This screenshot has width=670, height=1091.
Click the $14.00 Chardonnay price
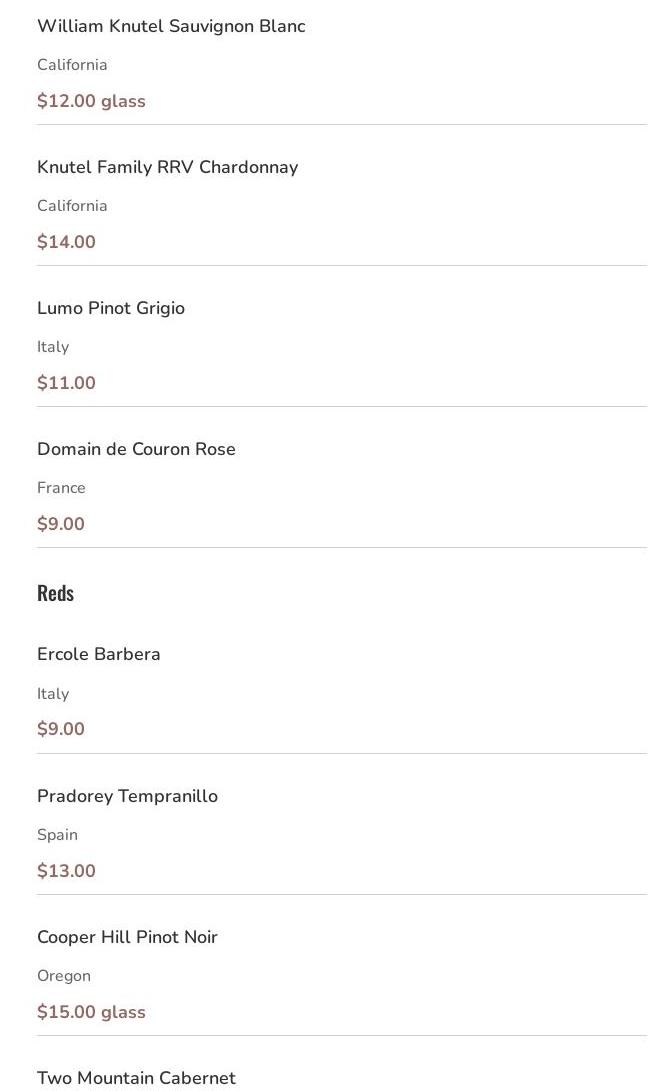(66, 242)
